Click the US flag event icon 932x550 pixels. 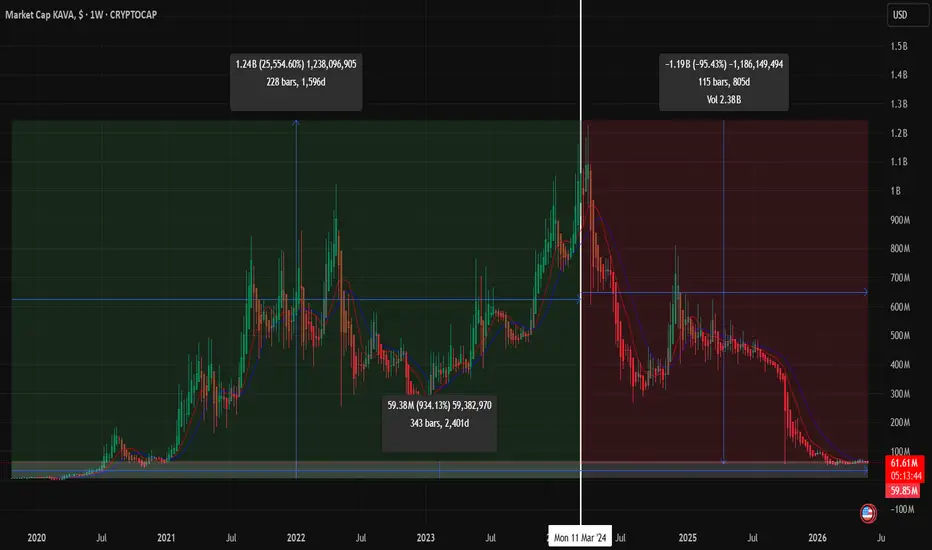(x=868, y=513)
